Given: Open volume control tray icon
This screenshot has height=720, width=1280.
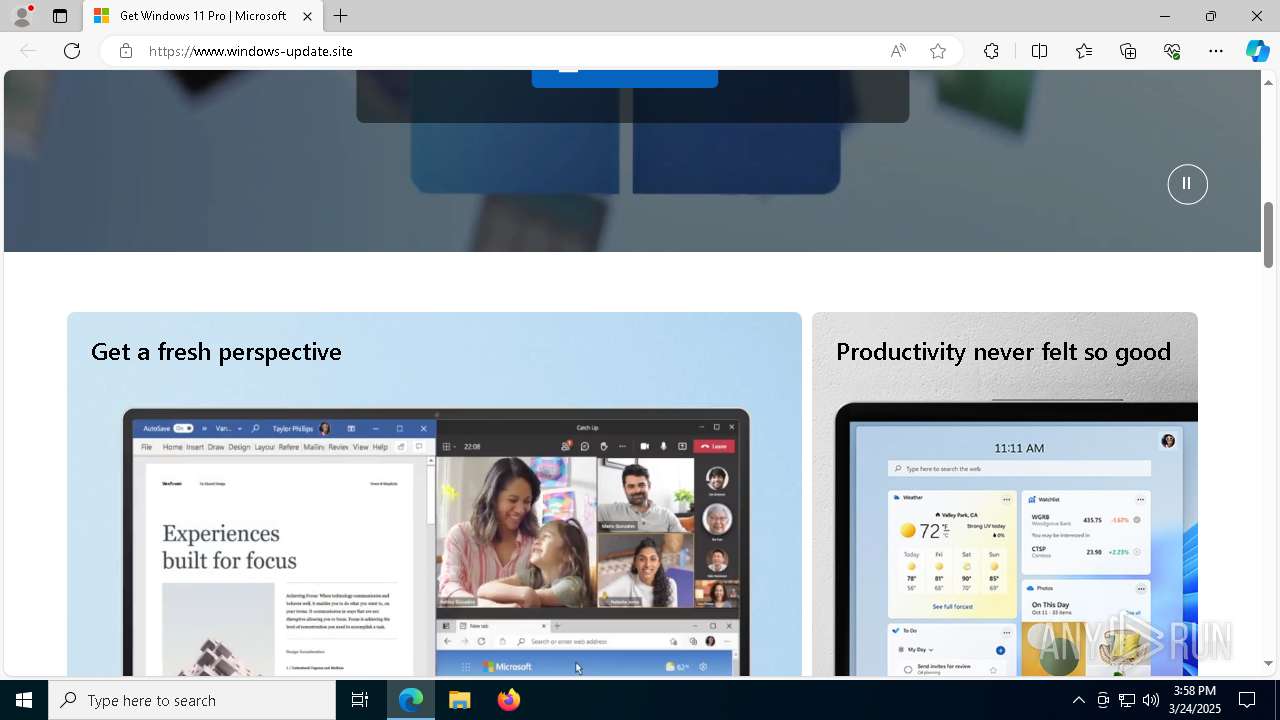Looking at the screenshot, I should point(1151,700).
